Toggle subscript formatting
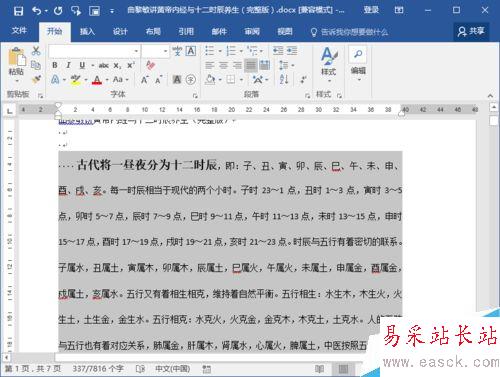 click(117, 65)
